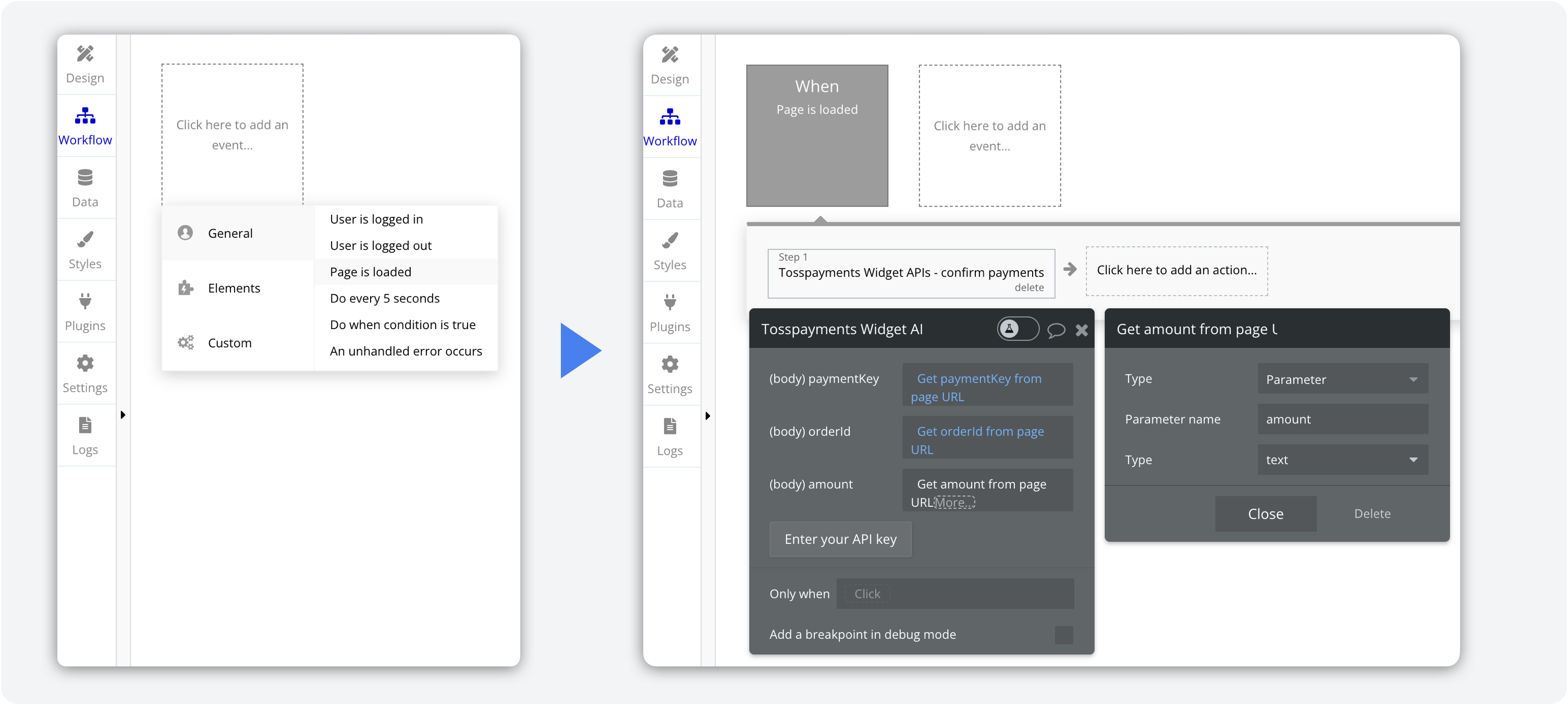Select Step 1 Tosspayments confirm payments action

(911, 273)
